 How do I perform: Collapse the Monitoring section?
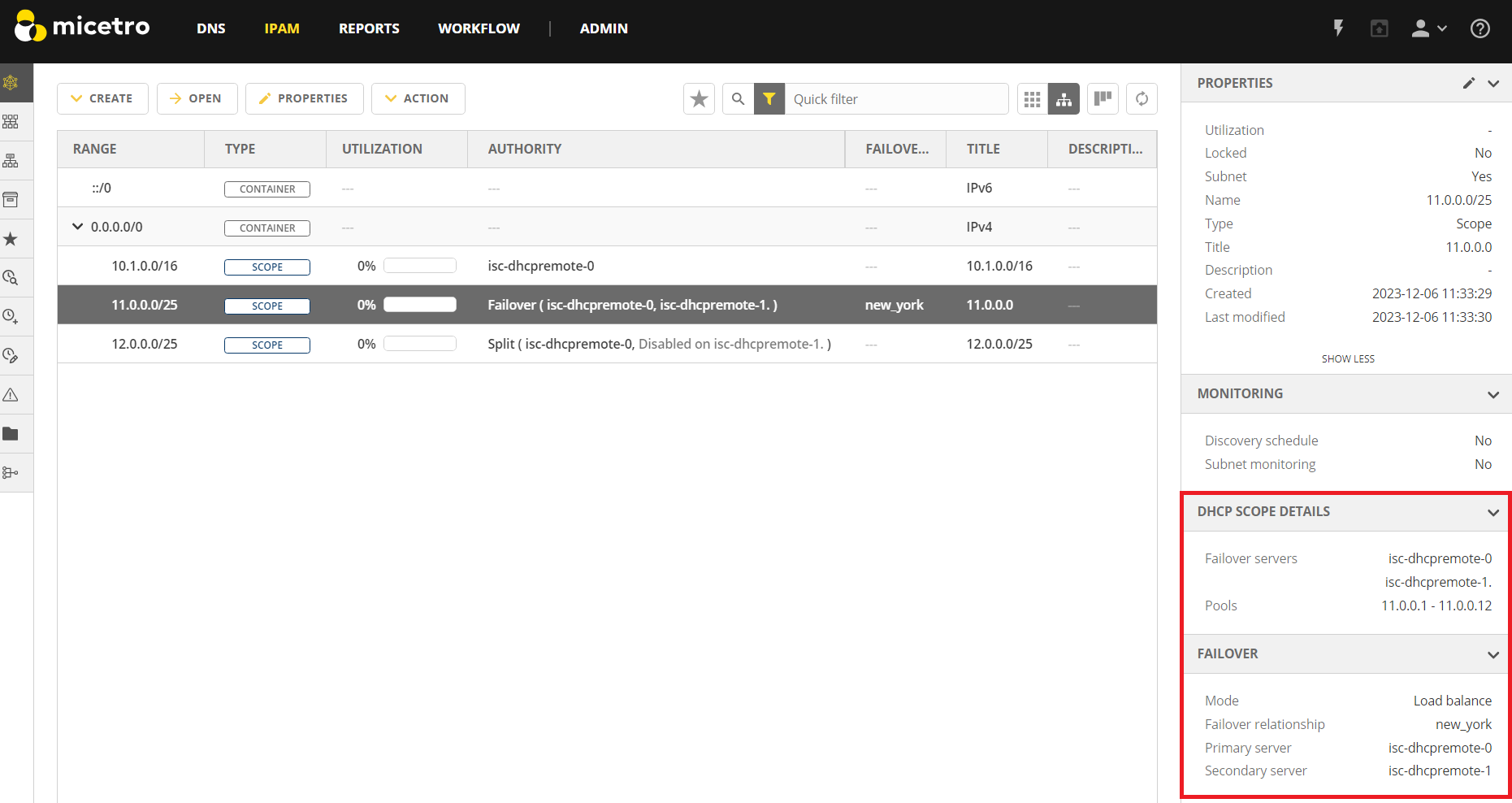coord(1493,394)
